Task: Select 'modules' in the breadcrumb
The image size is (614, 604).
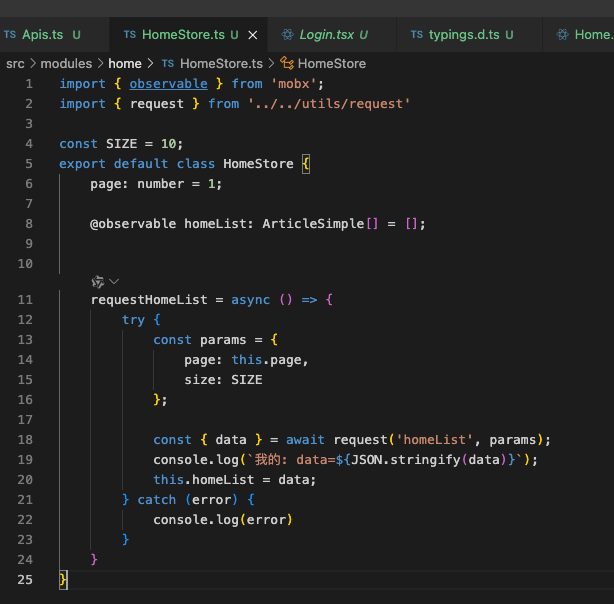Action: [x=66, y=63]
